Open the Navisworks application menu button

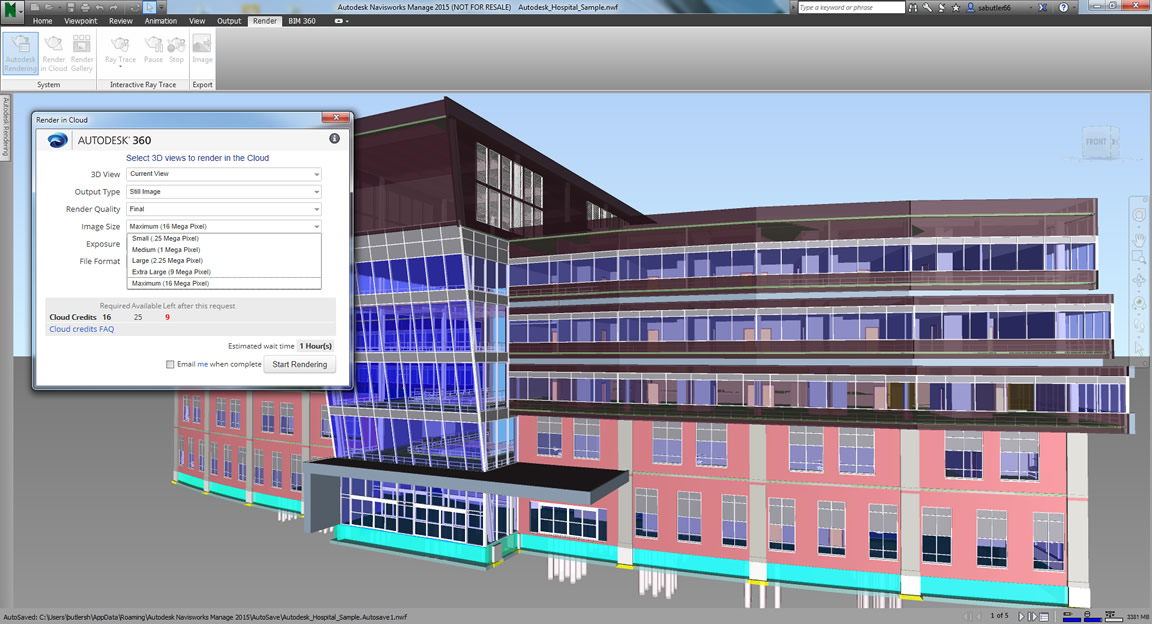click(x=12, y=11)
